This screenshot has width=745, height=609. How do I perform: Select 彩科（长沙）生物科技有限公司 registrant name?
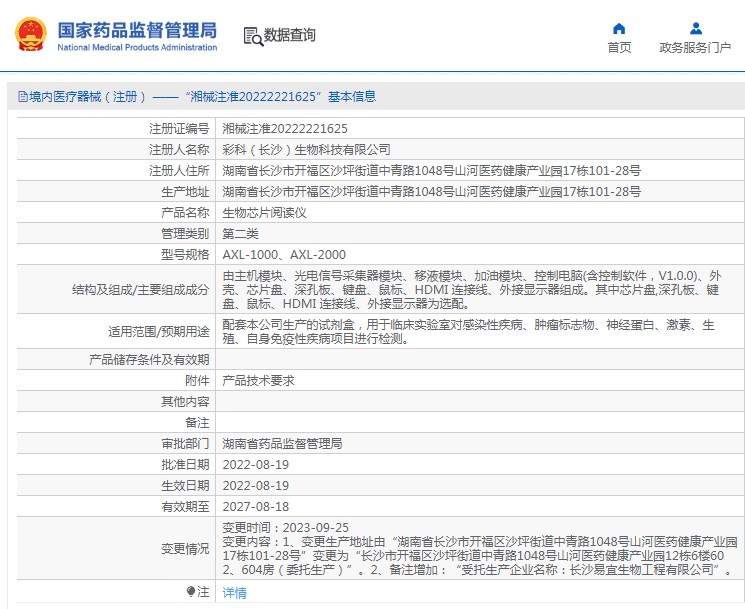pos(306,150)
